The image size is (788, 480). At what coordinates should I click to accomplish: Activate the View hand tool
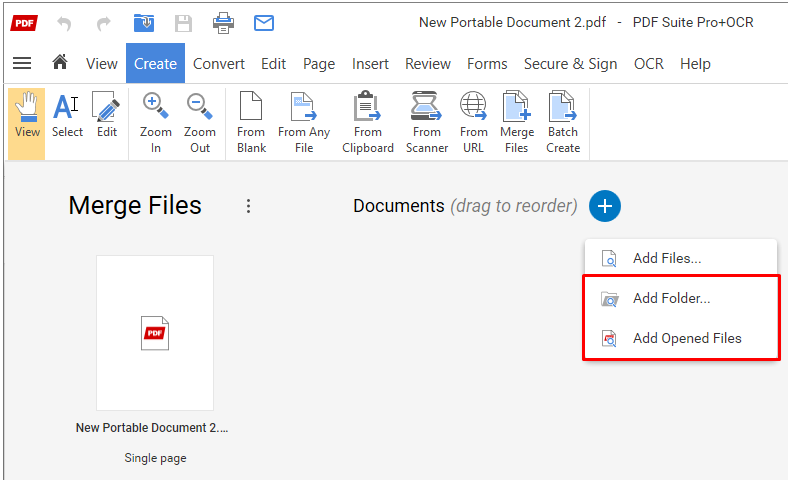pyautogui.click(x=27, y=124)
